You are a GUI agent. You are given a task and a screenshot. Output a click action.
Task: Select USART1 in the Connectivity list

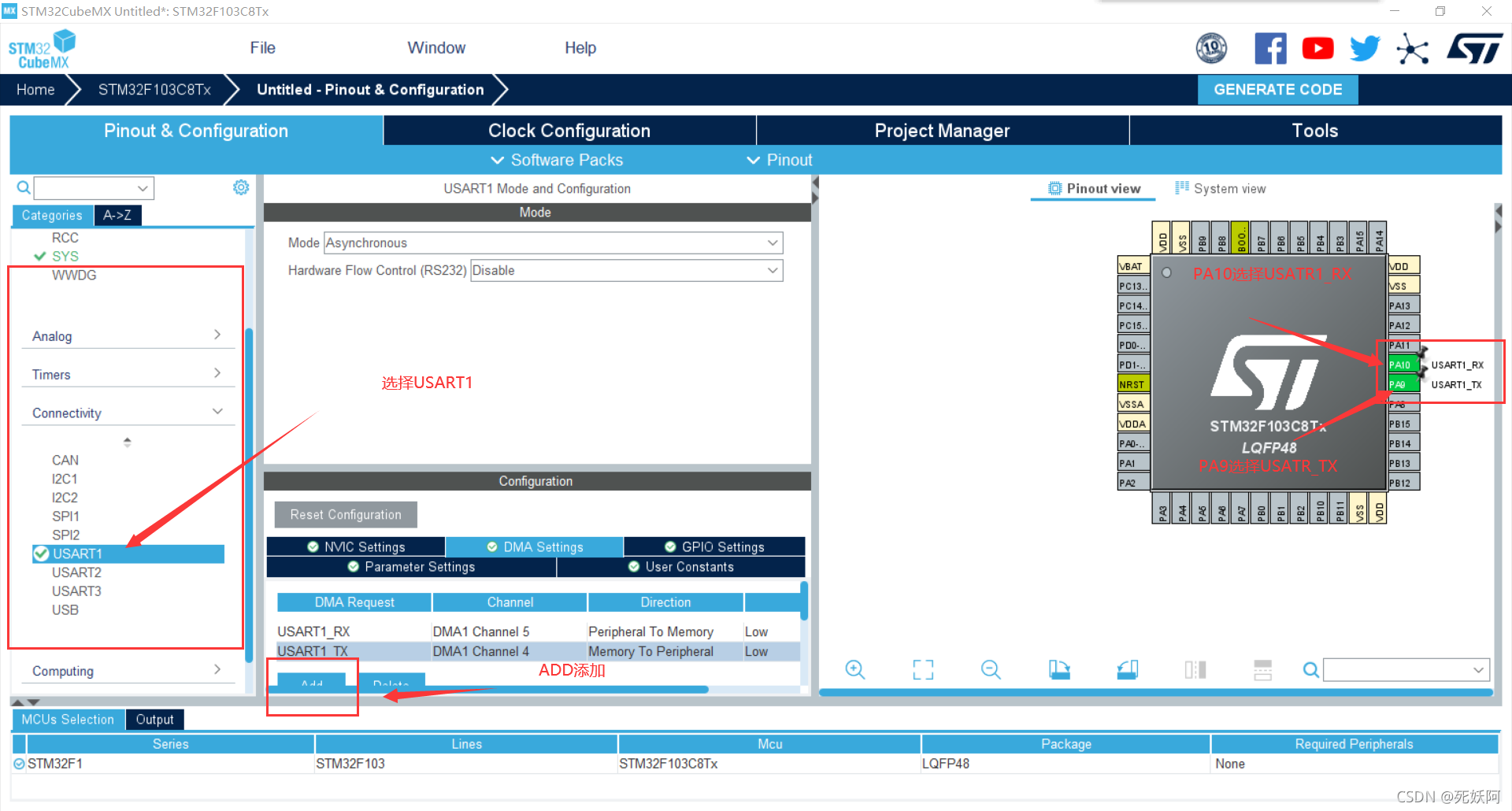point(128,554)
